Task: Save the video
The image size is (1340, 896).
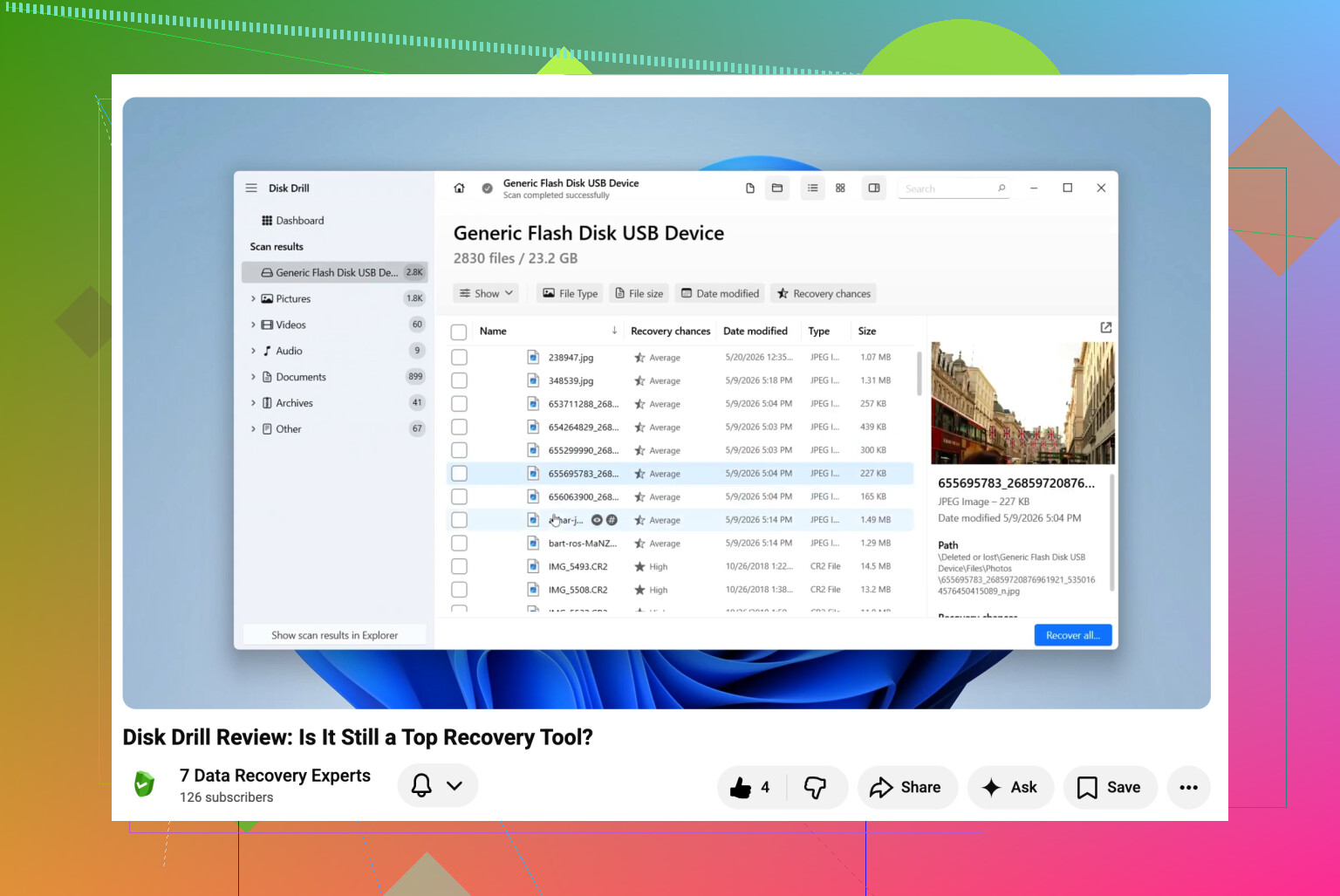Action: tap(1110, 787)
